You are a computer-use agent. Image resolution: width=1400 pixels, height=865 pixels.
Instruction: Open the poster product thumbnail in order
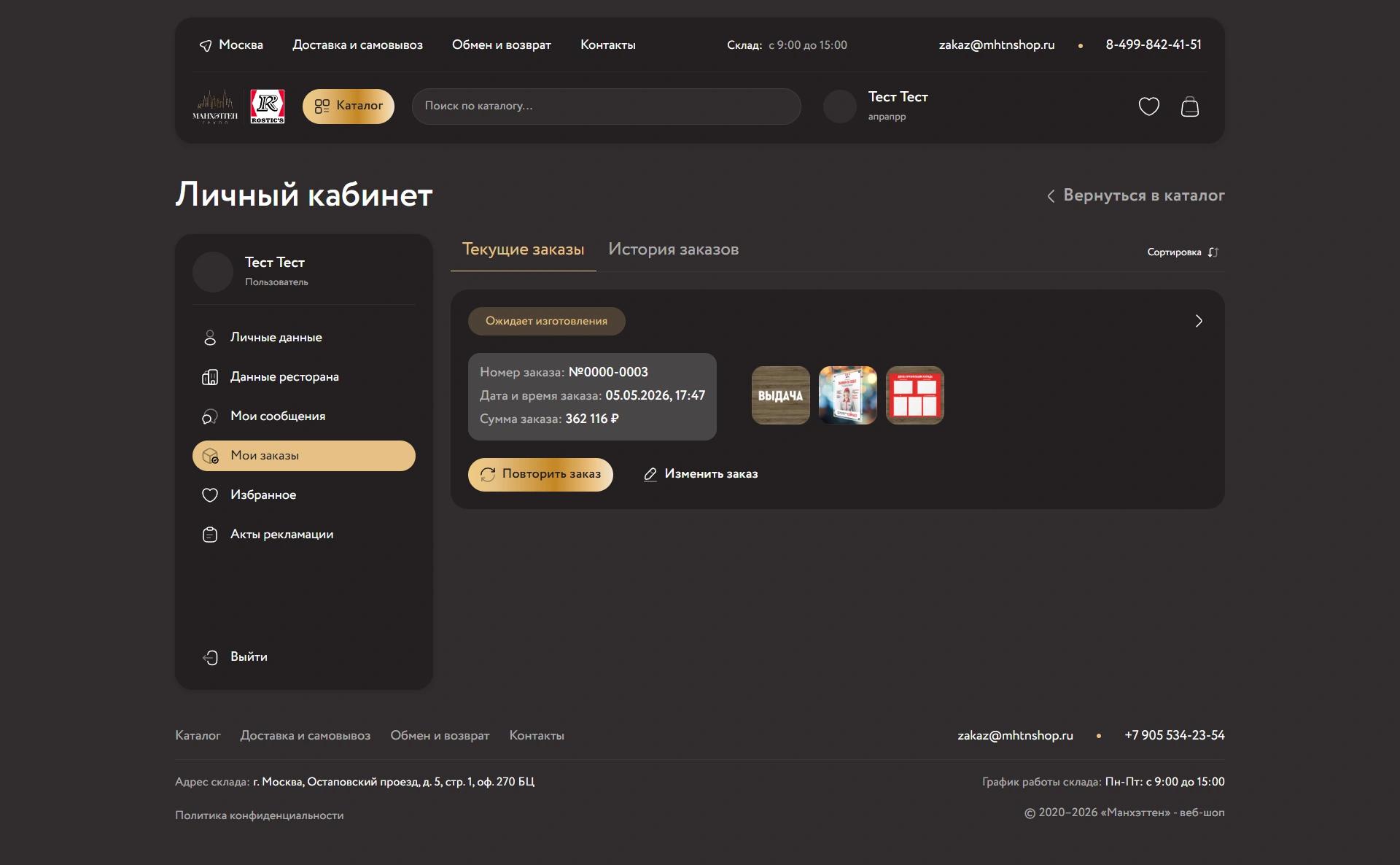click(848, 395)
